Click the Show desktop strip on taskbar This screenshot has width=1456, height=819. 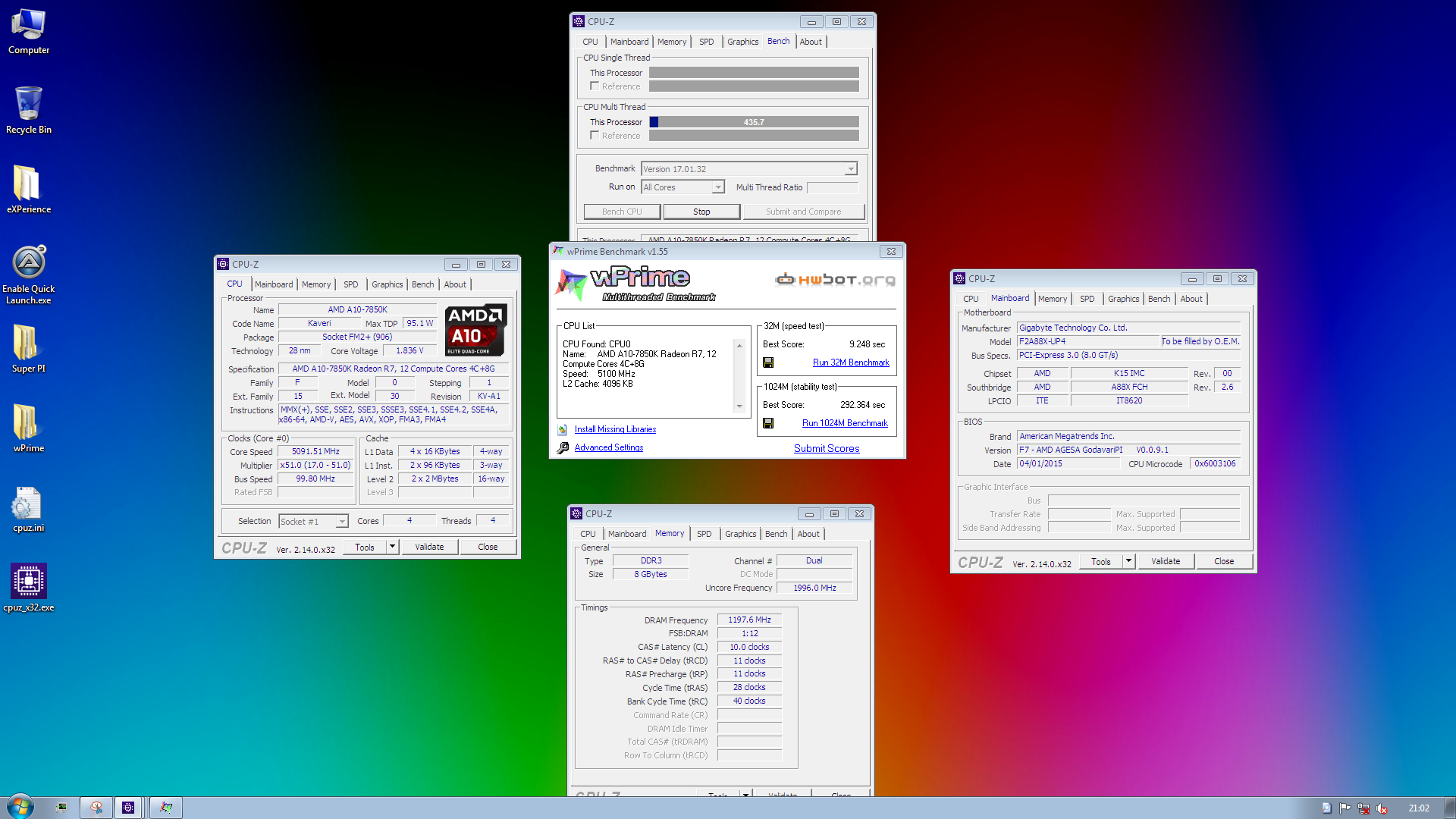[1450, 808]
